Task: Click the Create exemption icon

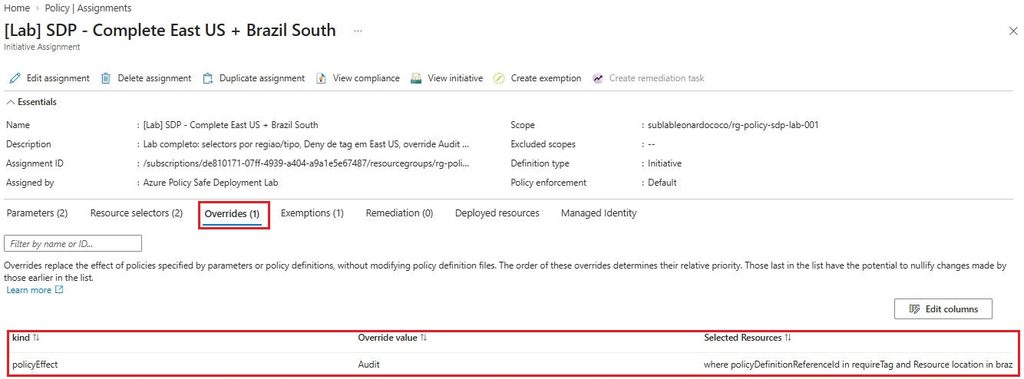Action: (499, 78)
